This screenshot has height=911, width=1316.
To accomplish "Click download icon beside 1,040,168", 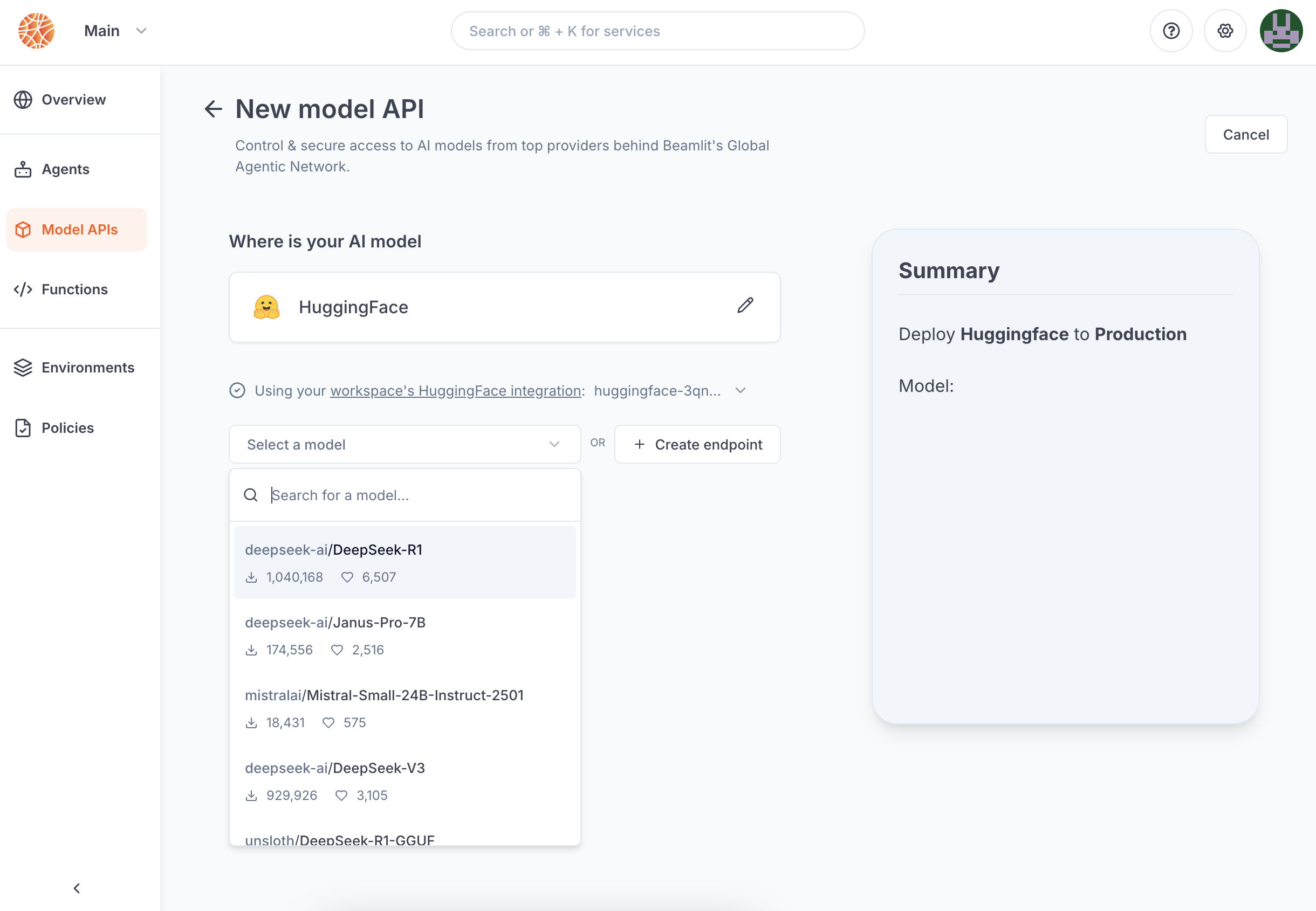I will (x=251, y=578).
